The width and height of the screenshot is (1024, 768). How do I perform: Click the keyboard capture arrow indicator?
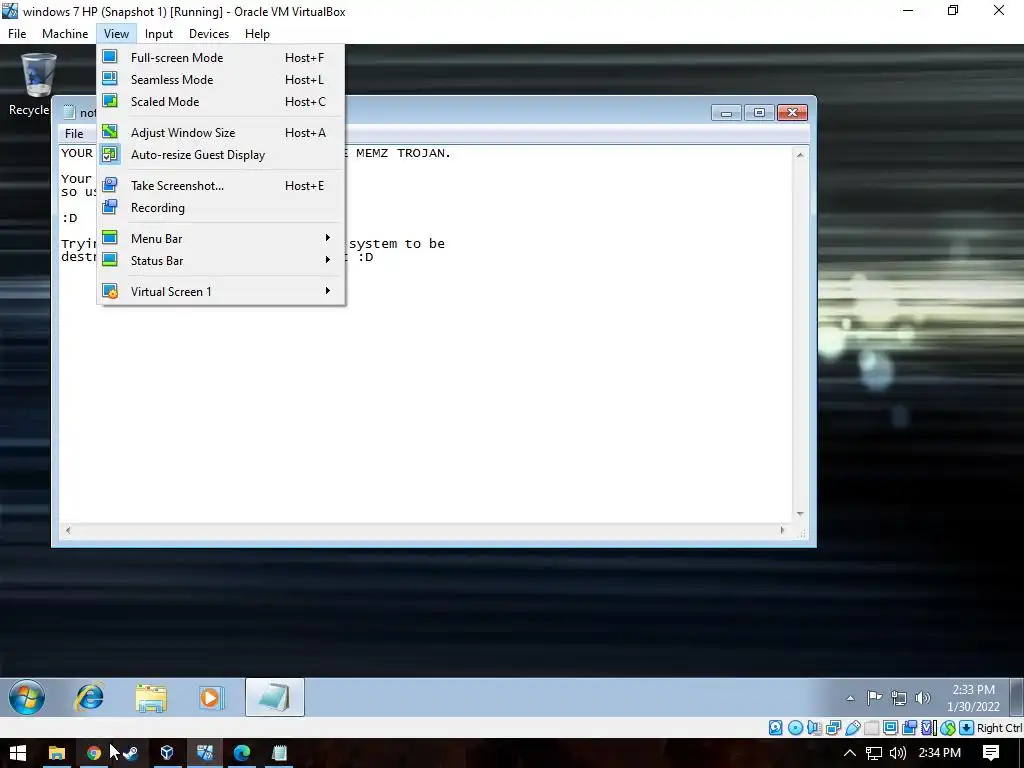(x=967, y=728)
